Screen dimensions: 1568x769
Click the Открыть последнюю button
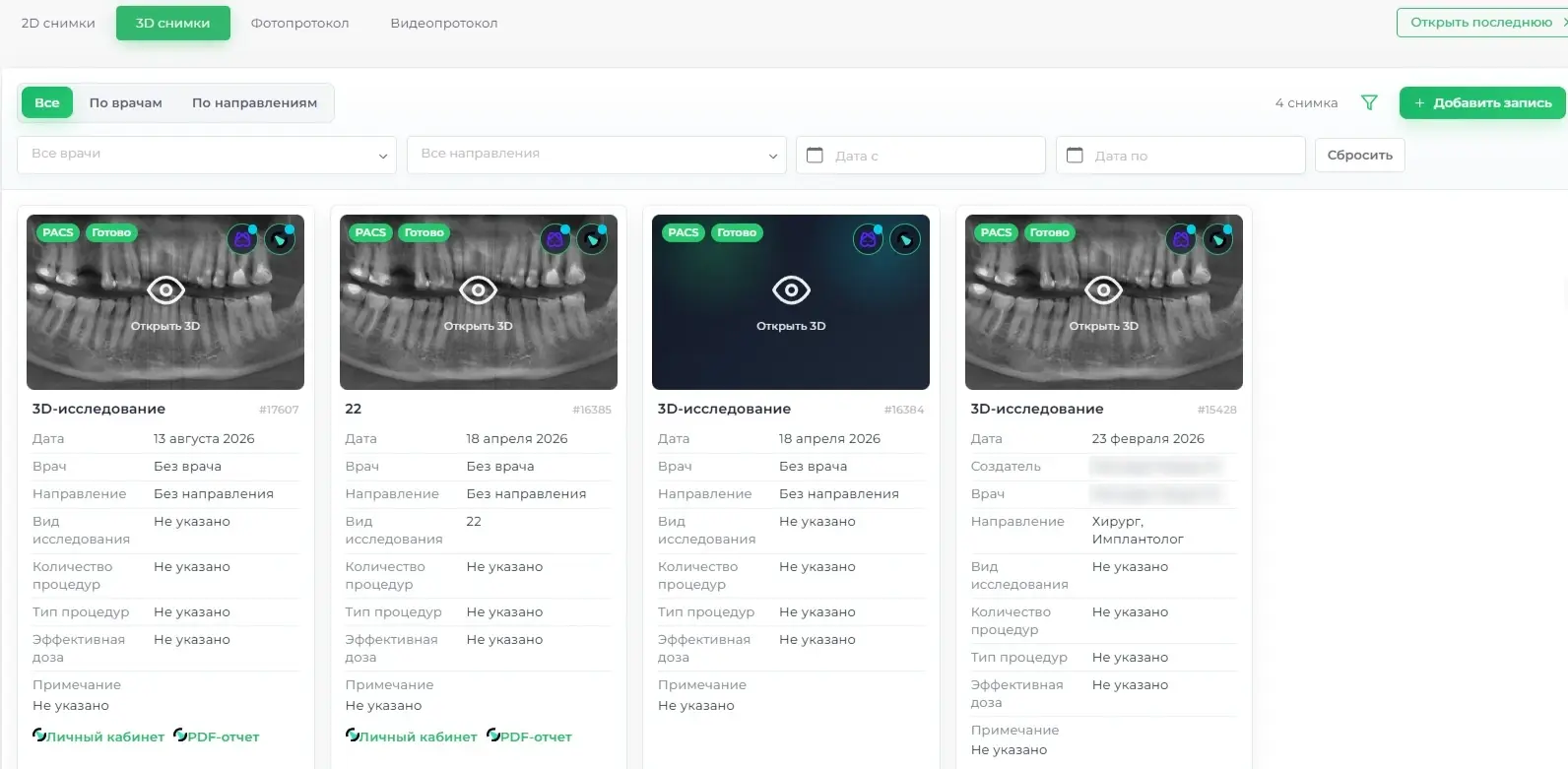1482,23
